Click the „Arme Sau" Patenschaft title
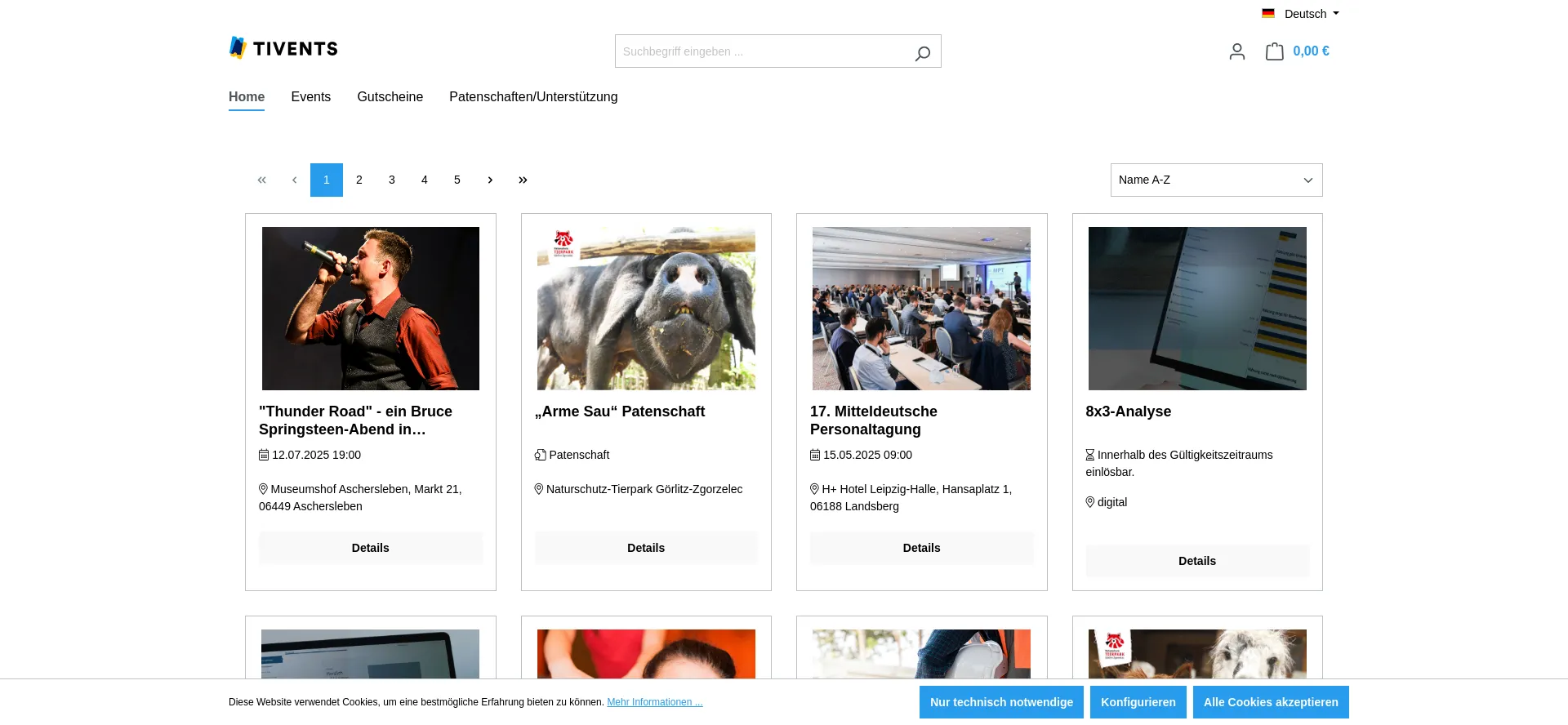The width and height of the screenshot is (1568, 725). pyautogui.click(x=620, y=411)
